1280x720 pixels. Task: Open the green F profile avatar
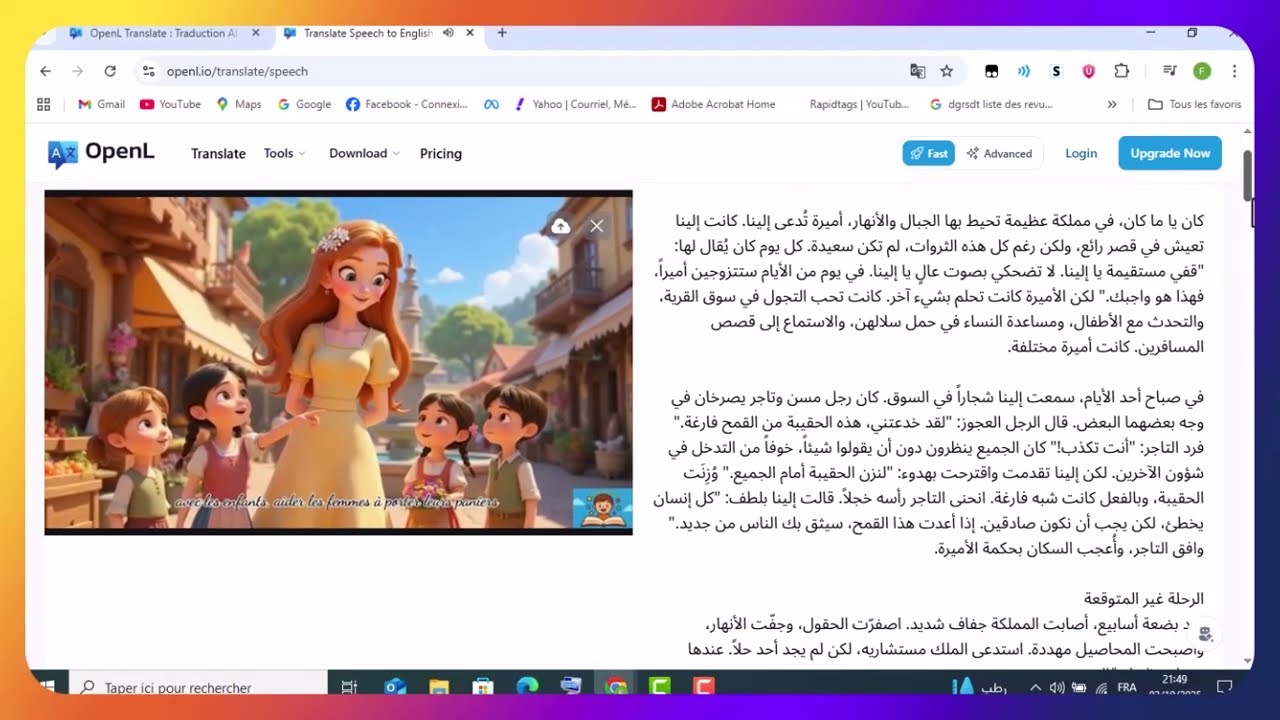pos(1202,71)
